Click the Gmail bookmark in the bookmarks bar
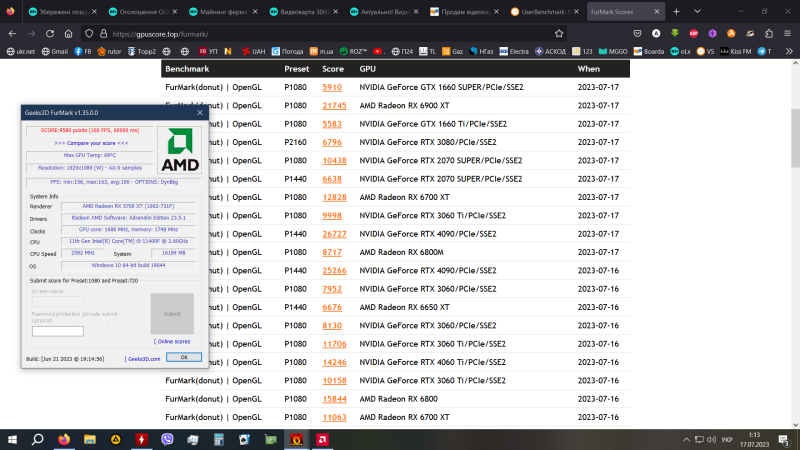Viewport: 800px width, 450px height. (x=55, y=51)
